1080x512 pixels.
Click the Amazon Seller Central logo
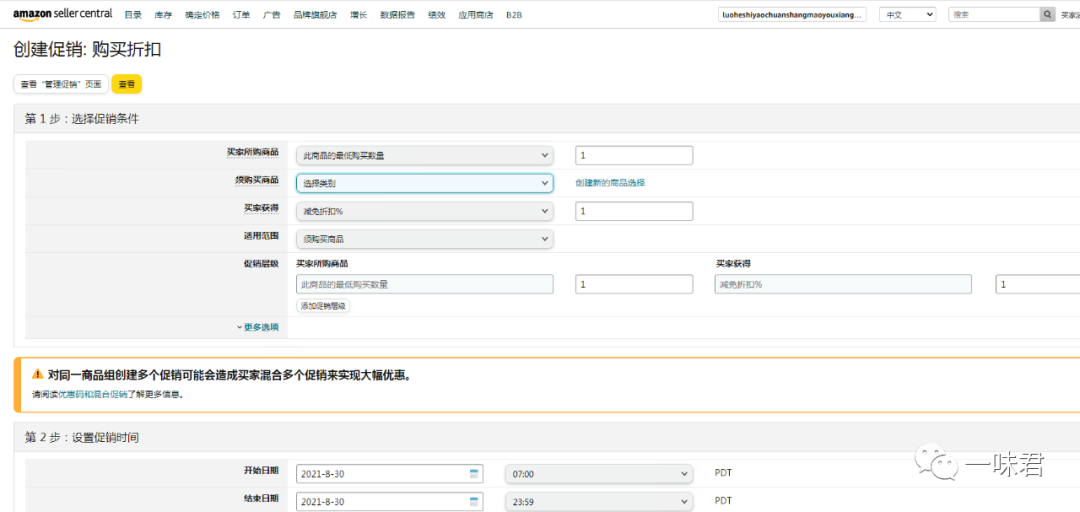click(x=63, y=14)
